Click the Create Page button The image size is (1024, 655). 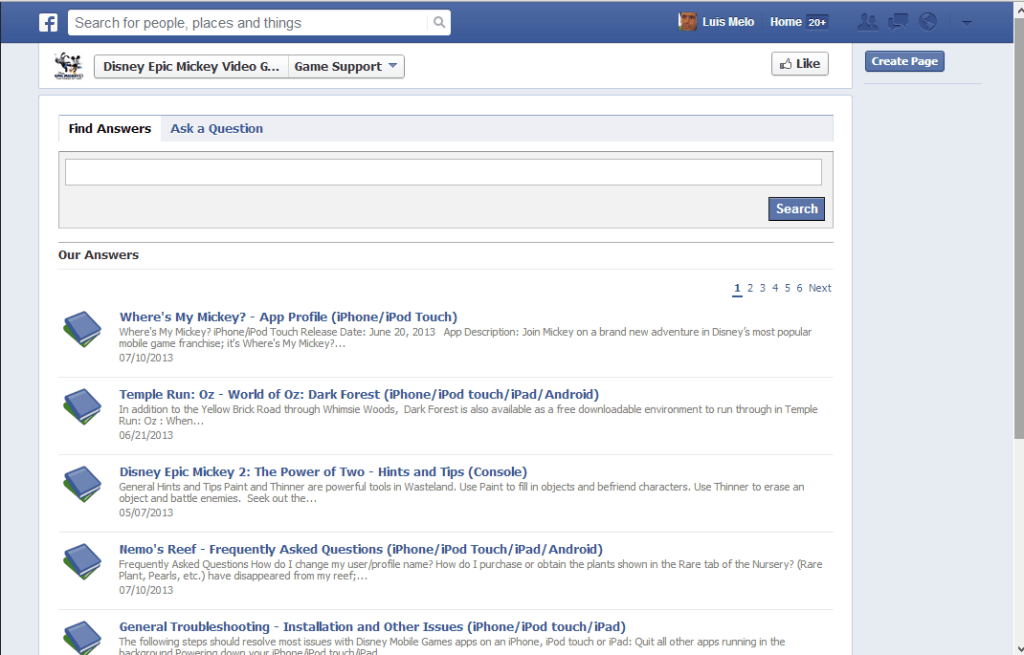pos(904,61)
